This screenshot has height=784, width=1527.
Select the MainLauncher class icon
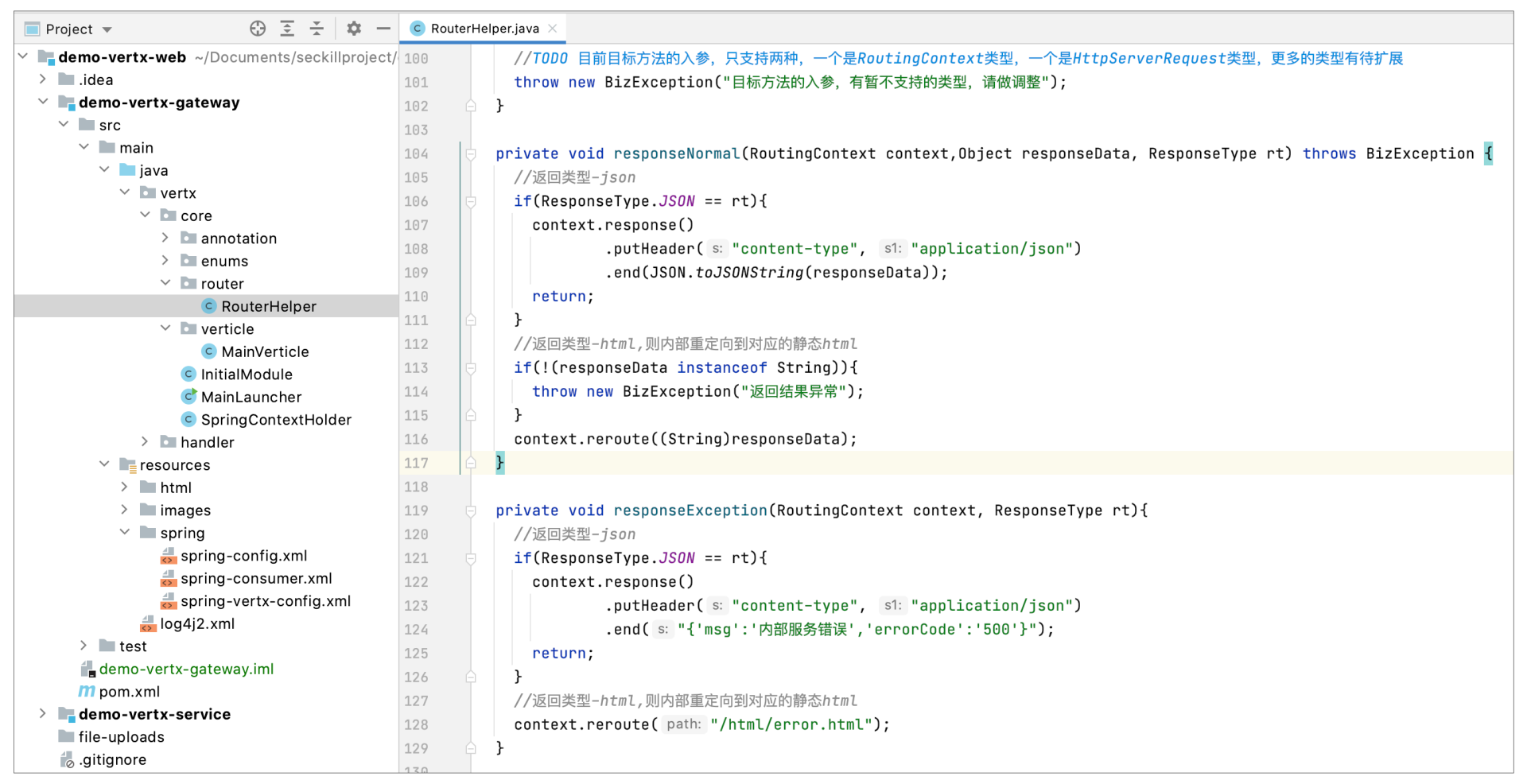[x=188, y=396]
